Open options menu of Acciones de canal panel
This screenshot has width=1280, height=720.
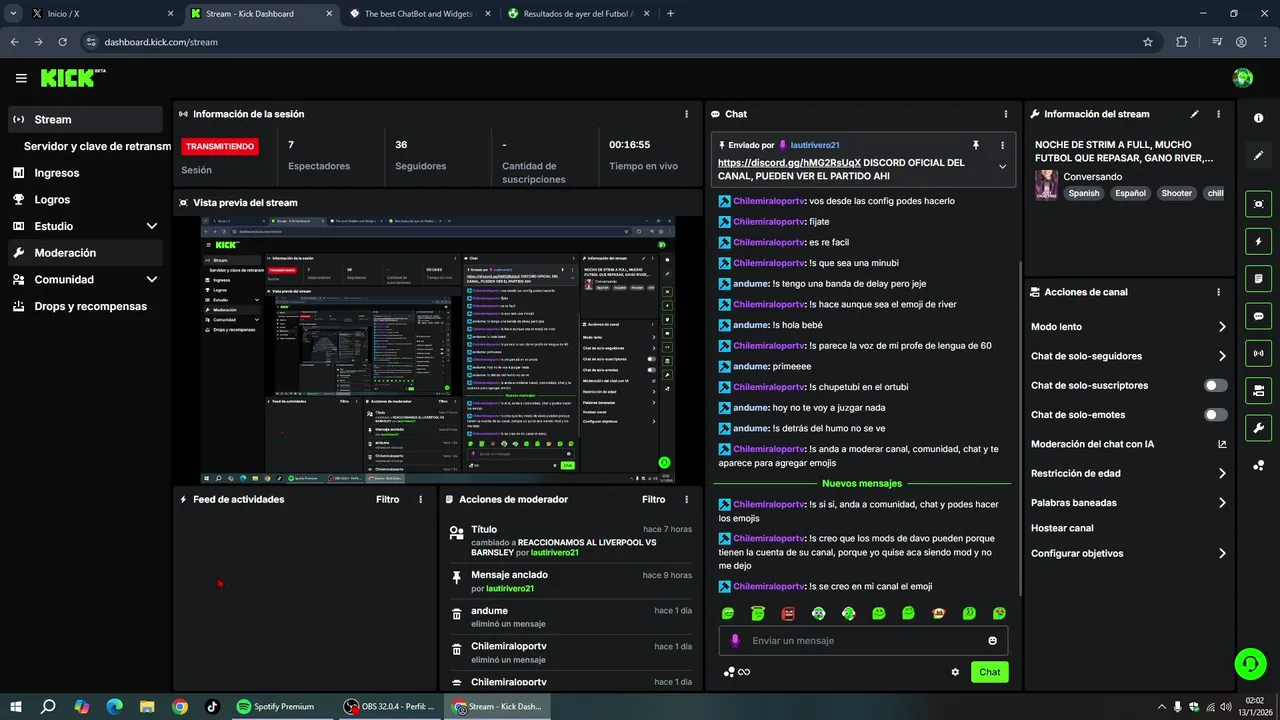pyautogui.click(x=1218, y=292)
